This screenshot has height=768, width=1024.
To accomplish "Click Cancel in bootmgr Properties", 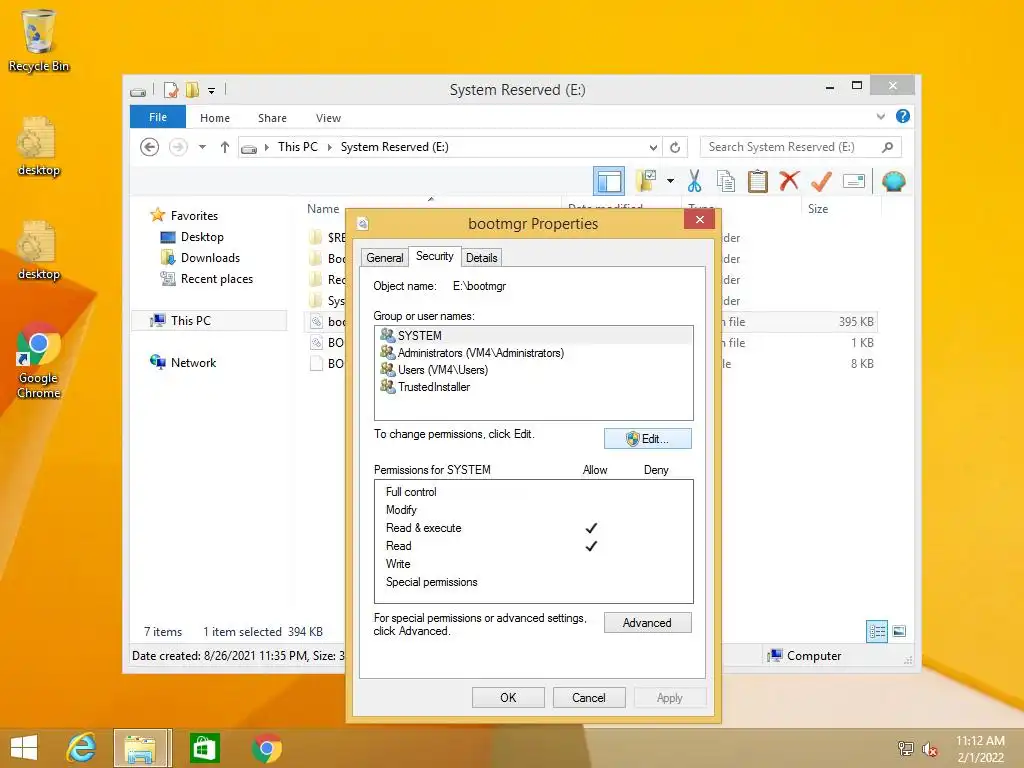I will (x=588, y=697).
